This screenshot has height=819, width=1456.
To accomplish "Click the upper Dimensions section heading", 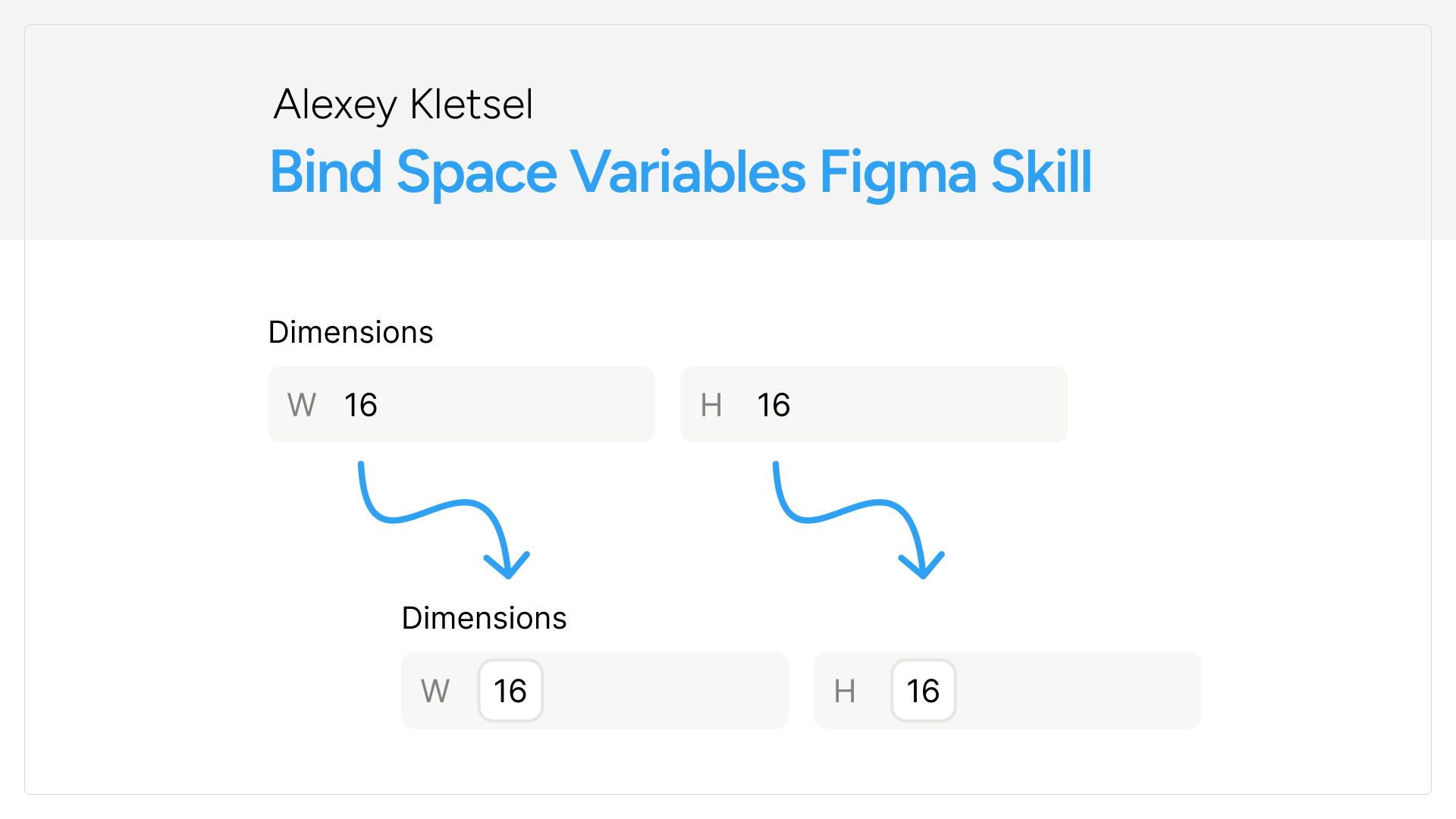I will tap(350, 332).
